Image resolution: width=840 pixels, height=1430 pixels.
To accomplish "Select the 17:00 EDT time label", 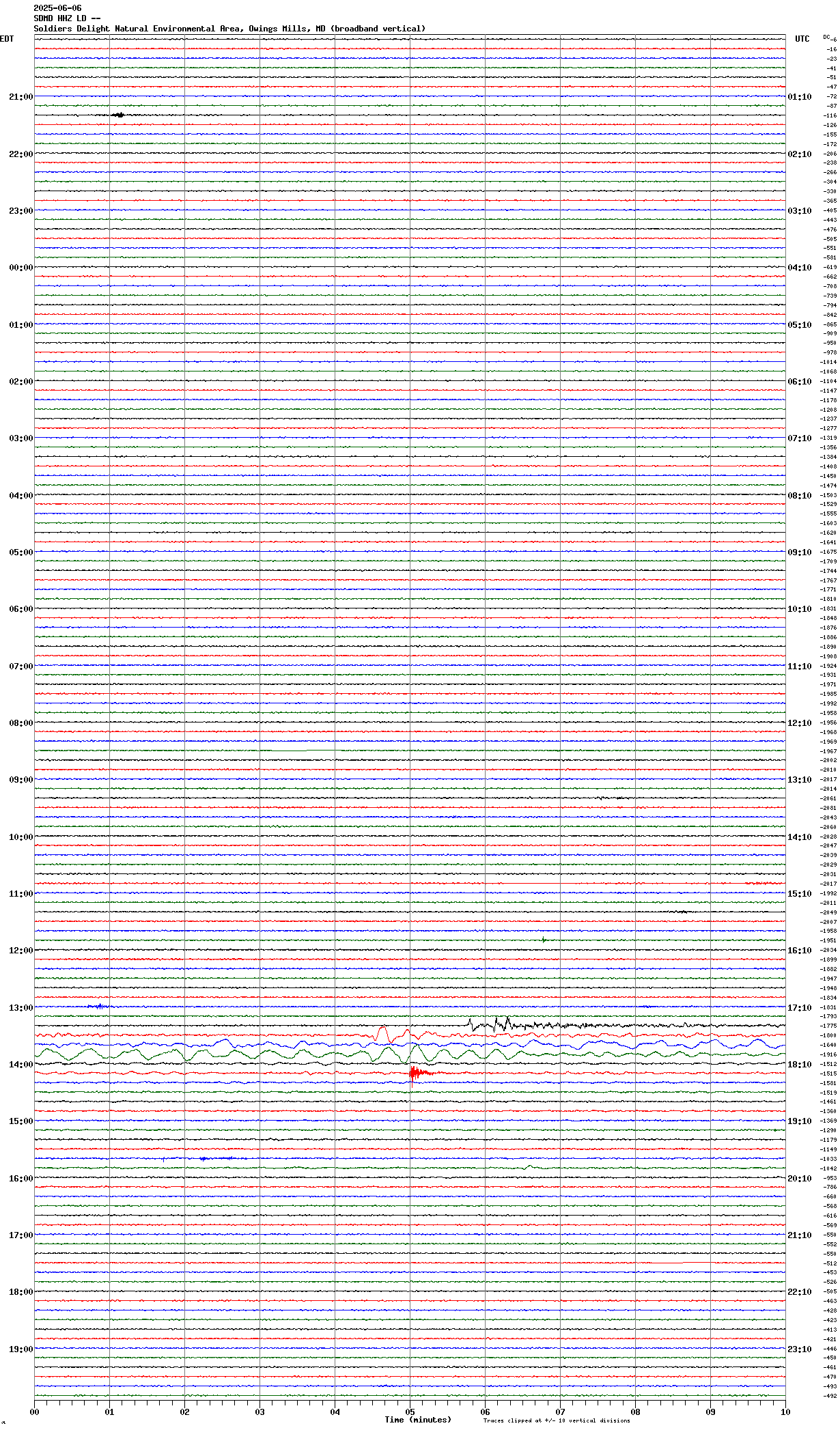I will tap(21, 1235).
